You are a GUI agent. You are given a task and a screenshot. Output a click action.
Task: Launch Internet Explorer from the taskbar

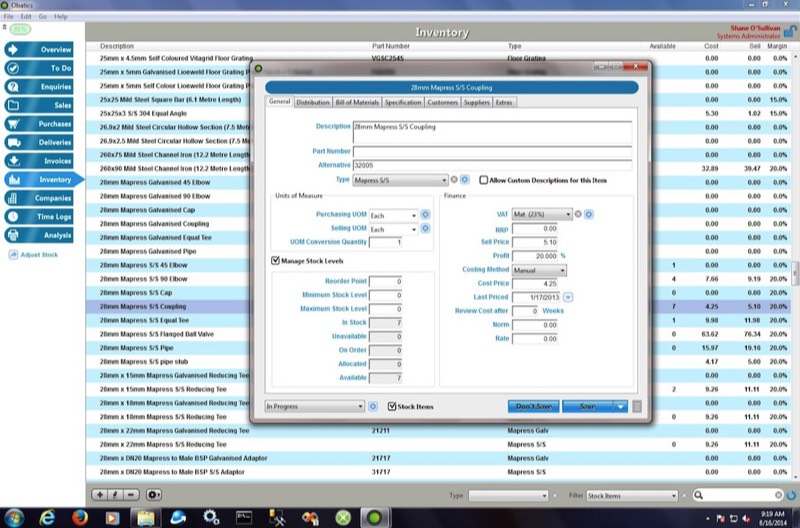click(x=47, y=518)
